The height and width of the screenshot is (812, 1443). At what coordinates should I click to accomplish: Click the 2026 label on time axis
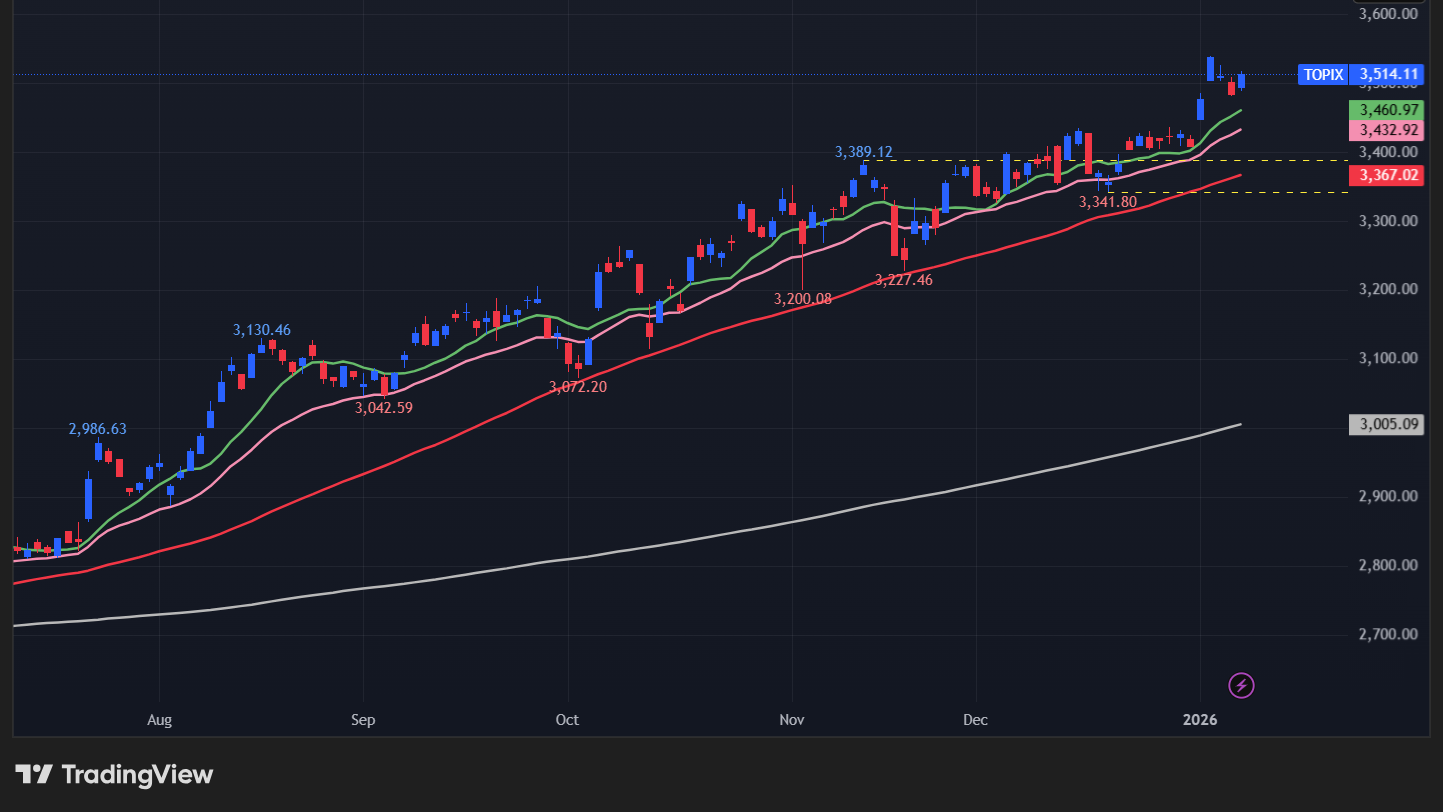point(1201,720)
